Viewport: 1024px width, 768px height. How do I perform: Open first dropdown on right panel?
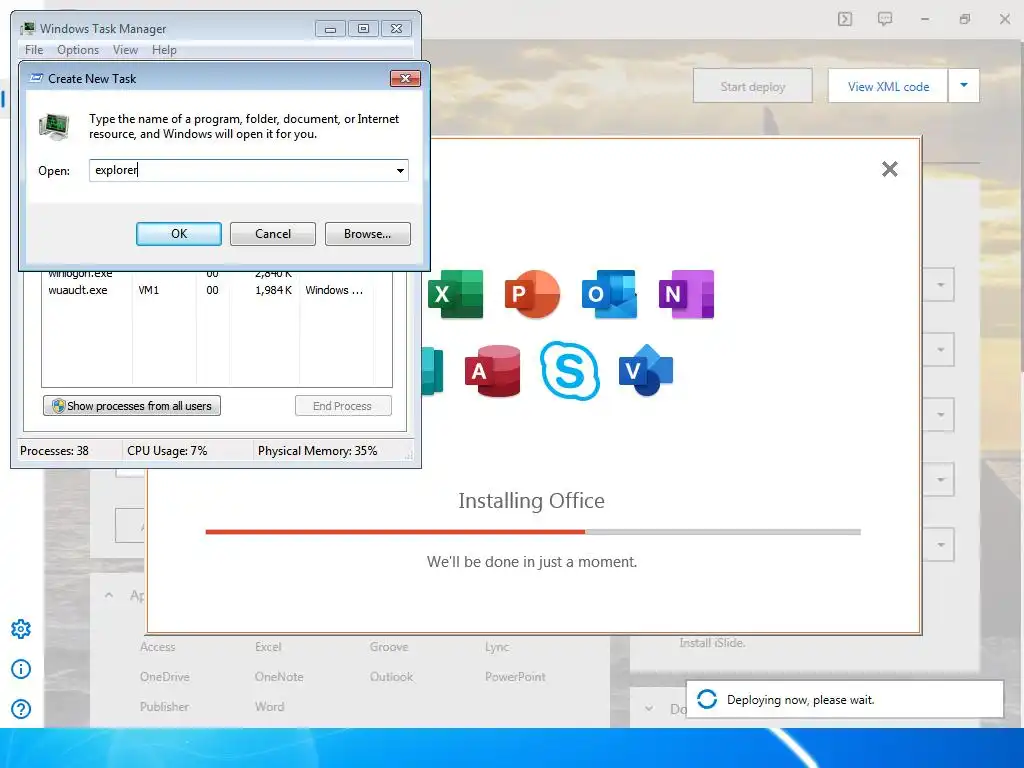click(x=940, y=285)
